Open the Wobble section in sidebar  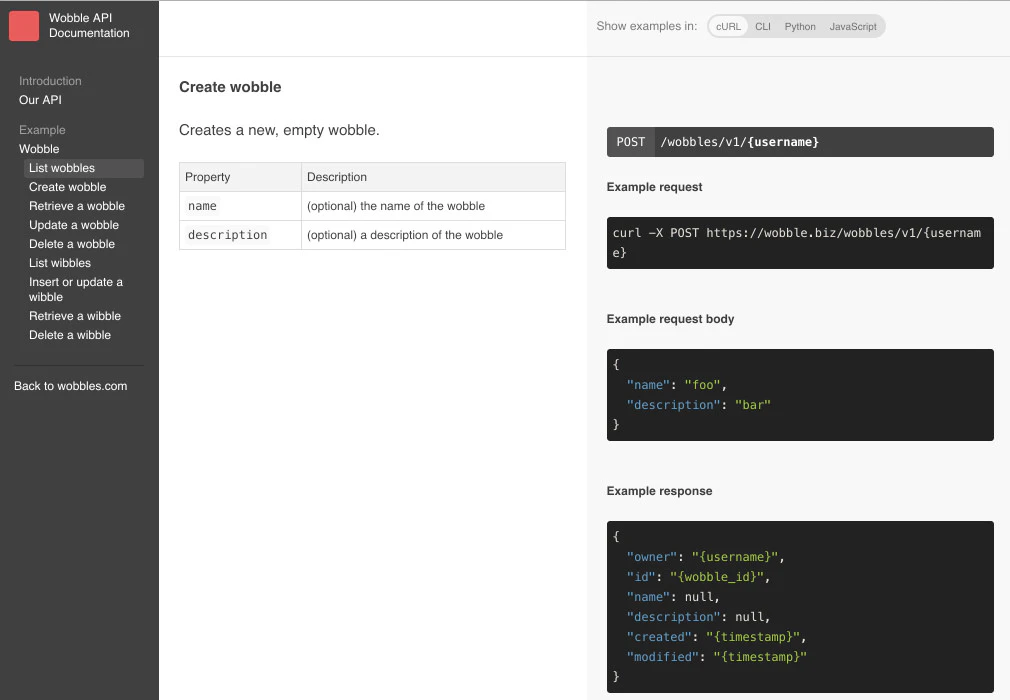39,149
